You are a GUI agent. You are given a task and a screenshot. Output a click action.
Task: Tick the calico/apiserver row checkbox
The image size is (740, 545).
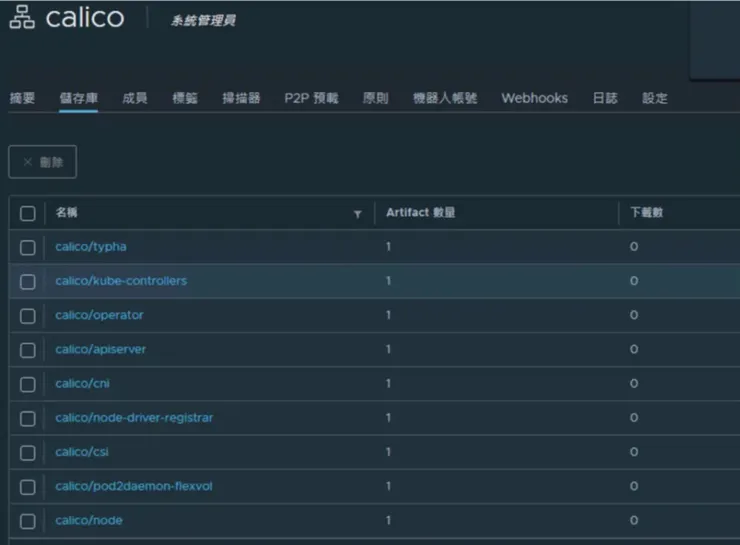tap(28, 350)
